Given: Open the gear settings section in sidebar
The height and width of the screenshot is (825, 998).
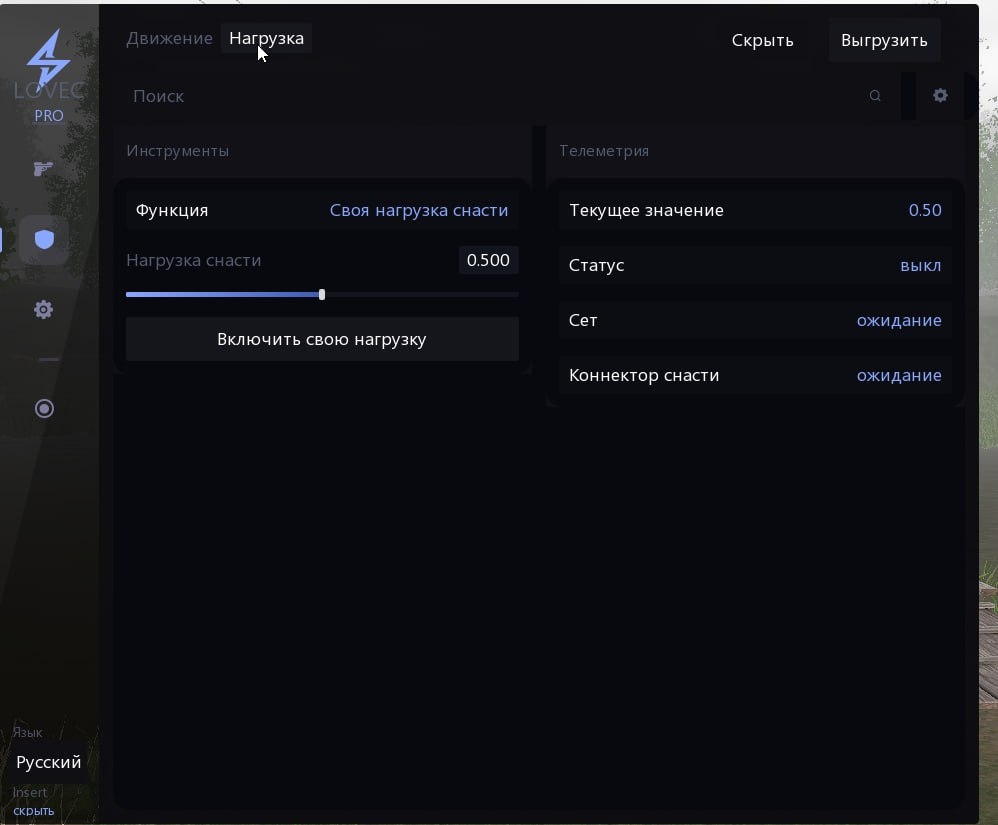Looking at the screenshot, I should click(43, 310).
